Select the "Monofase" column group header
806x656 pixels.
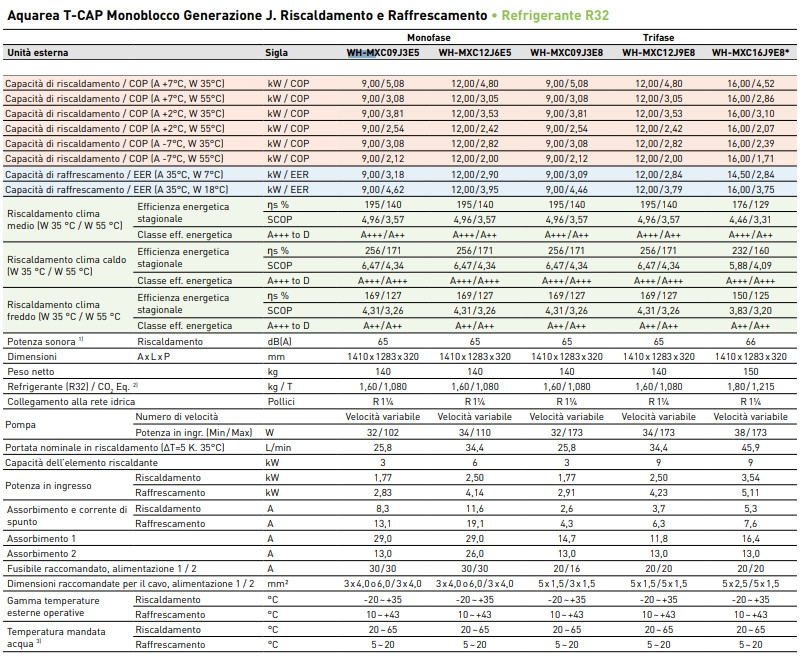click(429, 38)
